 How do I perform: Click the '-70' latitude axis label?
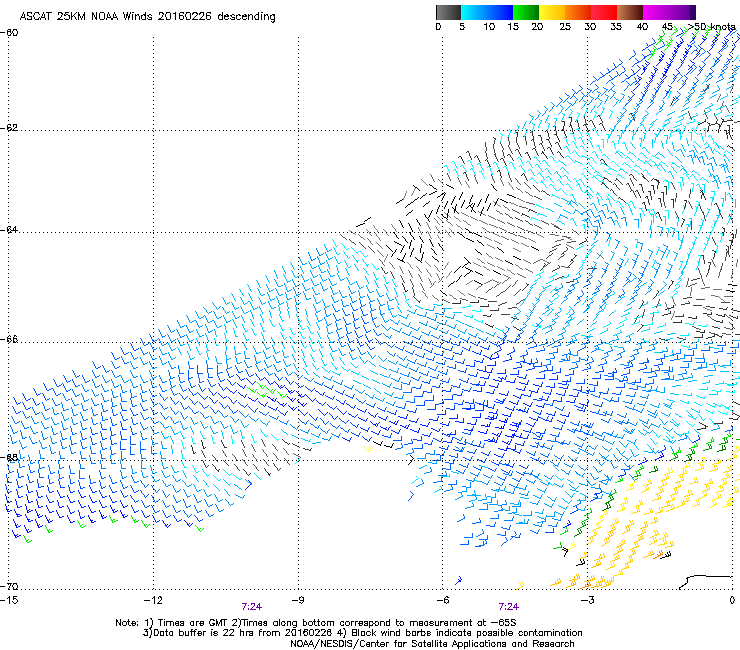click(x=9, y=587)
